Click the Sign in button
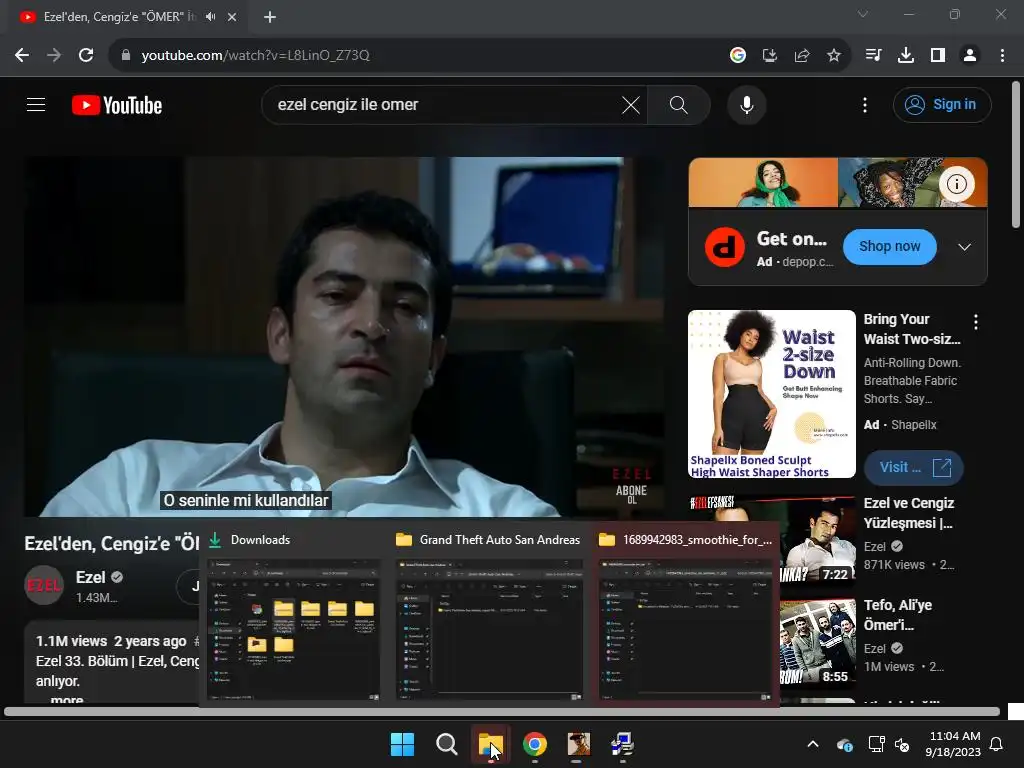The width and height of the screenshot is (1024, 768). click(941, 105)
